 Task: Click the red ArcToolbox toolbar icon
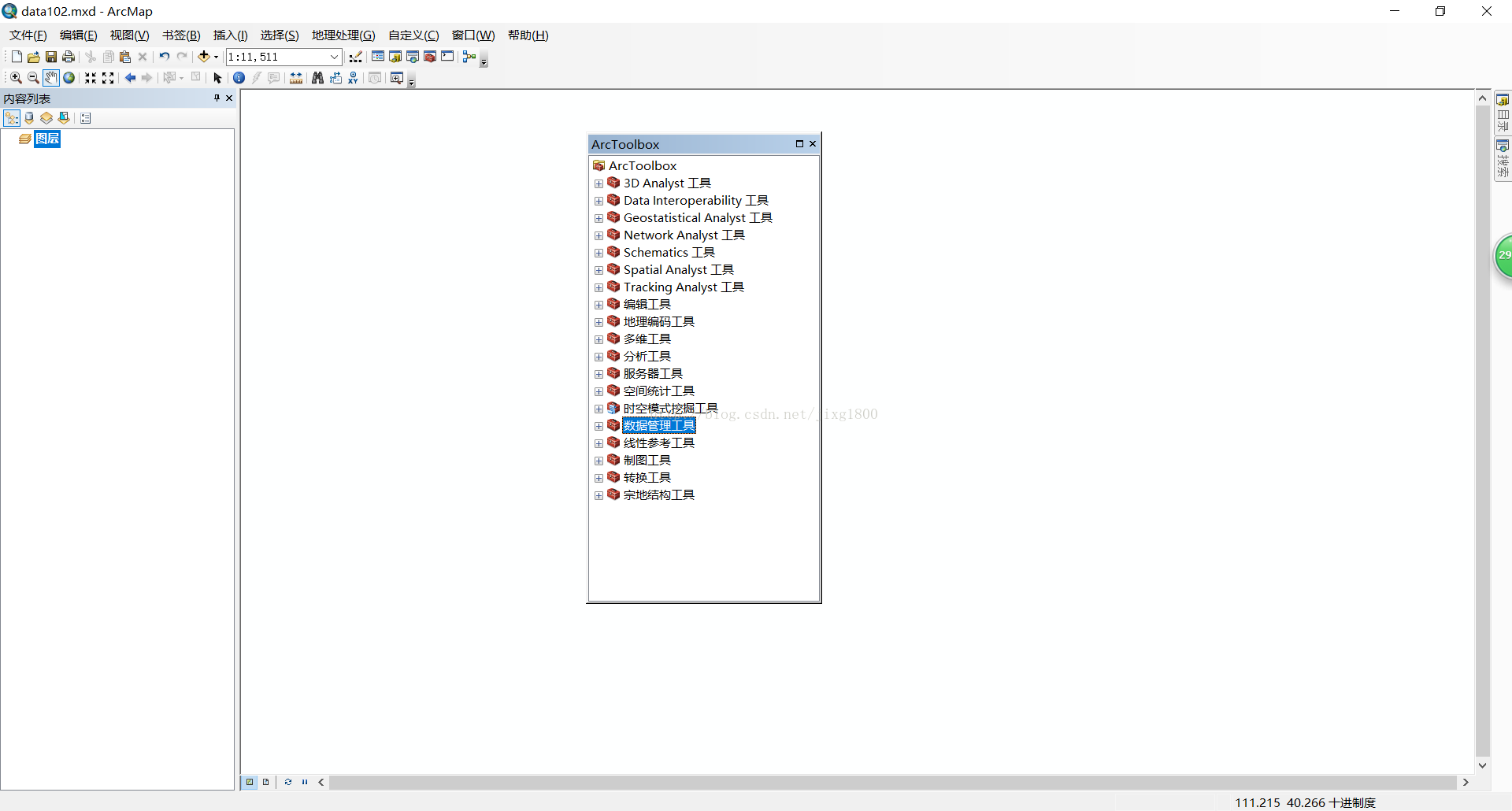[x=430, y=57]
